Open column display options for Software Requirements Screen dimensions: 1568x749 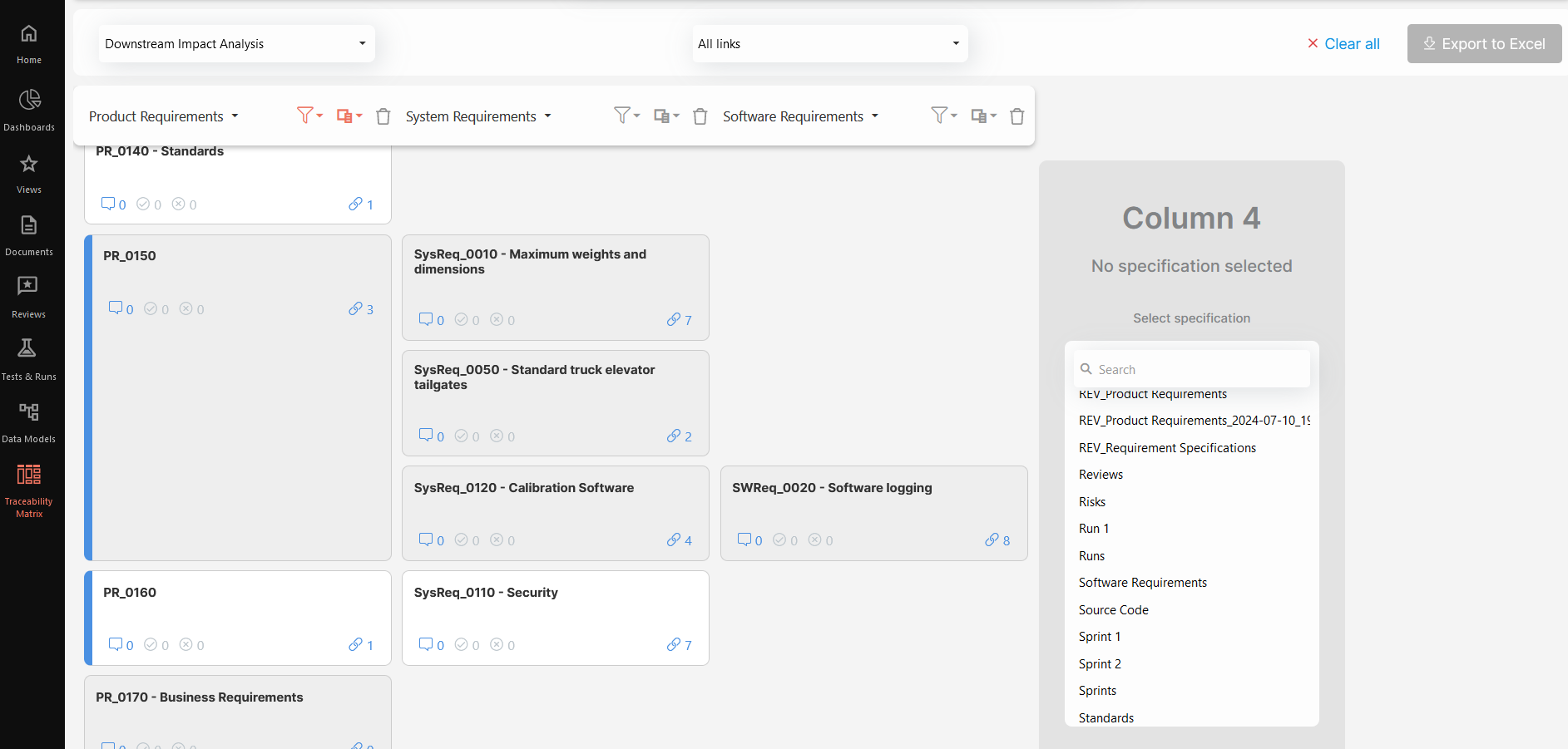[983, 116]
